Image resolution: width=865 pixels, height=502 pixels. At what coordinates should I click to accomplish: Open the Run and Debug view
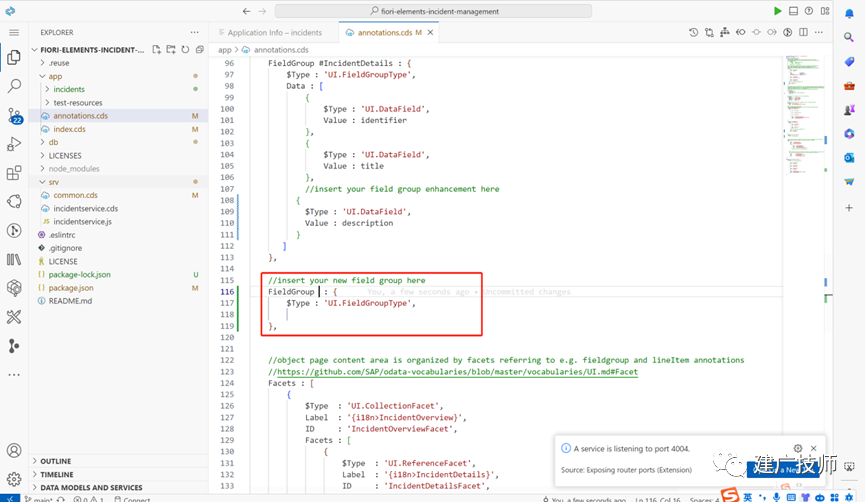pyautogui.click(x=14, y=145)
